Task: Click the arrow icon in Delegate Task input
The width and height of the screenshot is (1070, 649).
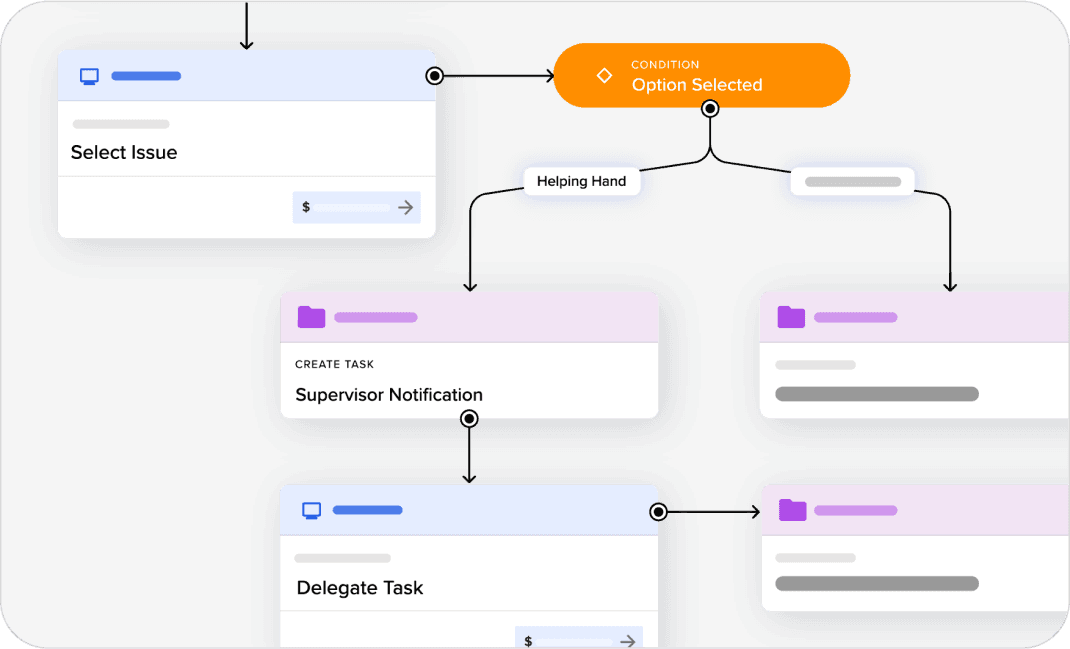Action: tap(627, 641)
